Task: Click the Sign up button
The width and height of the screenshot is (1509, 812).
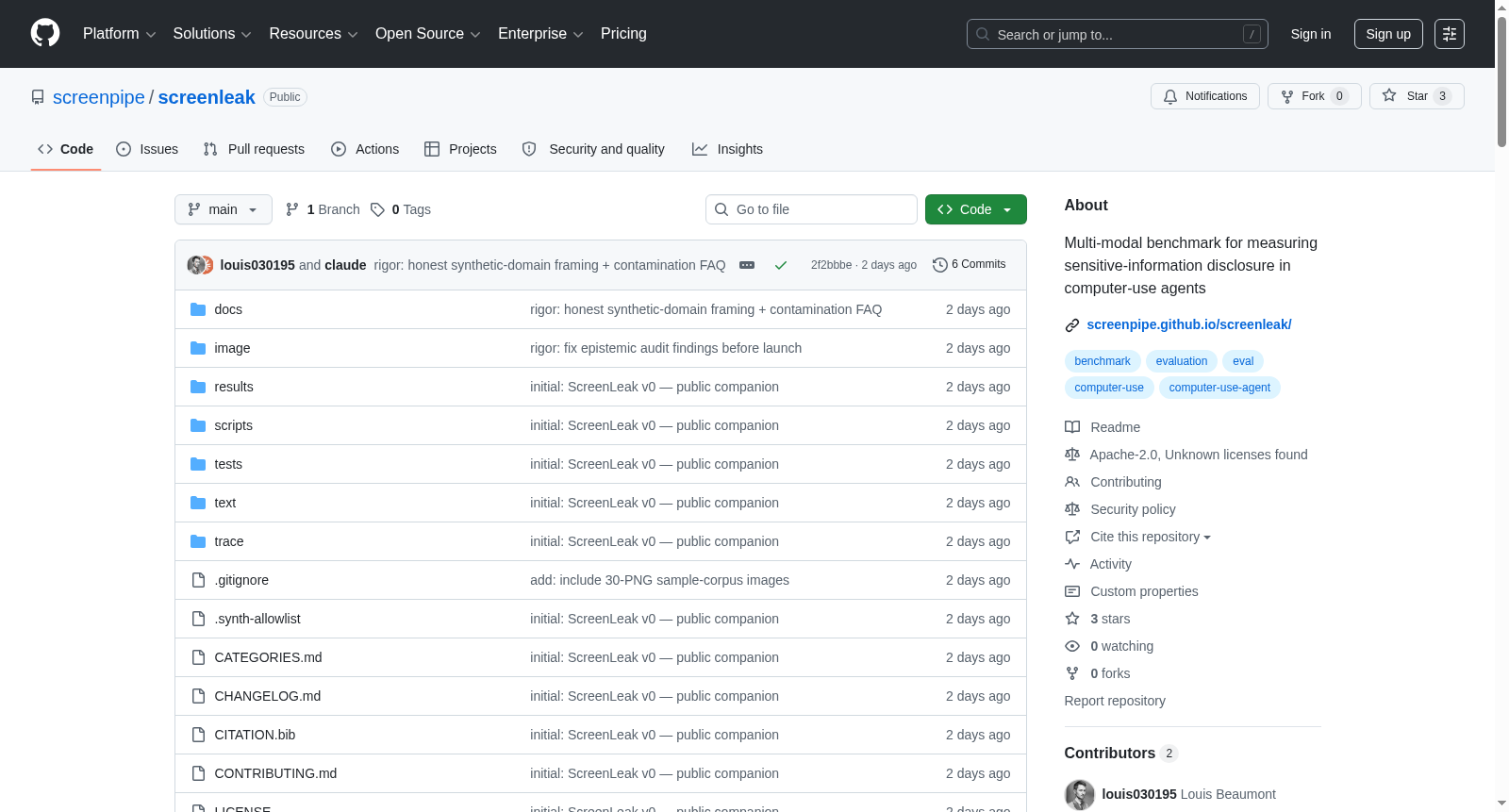Action: (1388, 34)
